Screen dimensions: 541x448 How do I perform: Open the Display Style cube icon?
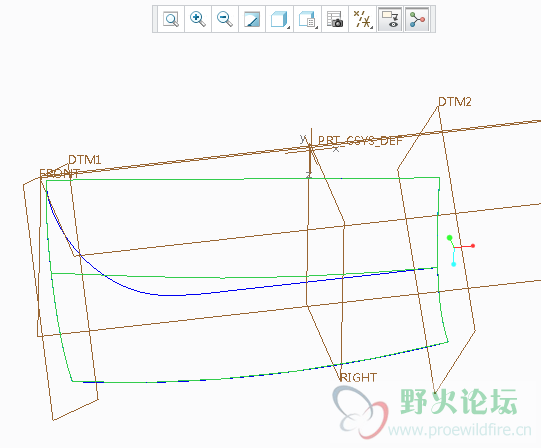click(x=279, y=19)
